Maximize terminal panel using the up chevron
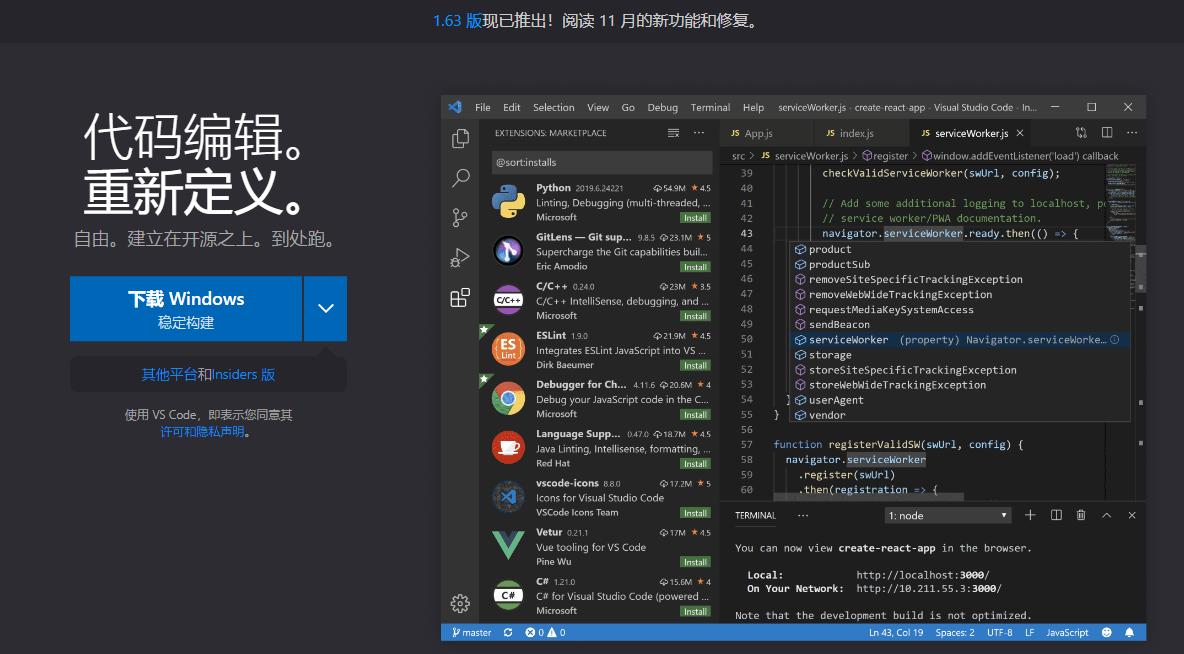Image resolution: width=1184 pixels, height=654 pixels. click(1106, 515)
